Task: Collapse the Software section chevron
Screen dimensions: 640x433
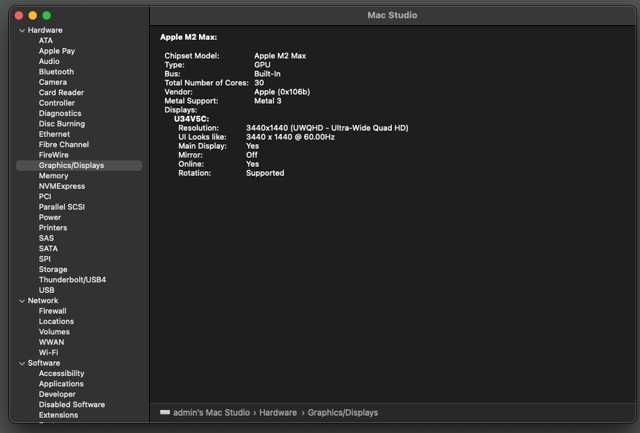Action: coord(22,363)
